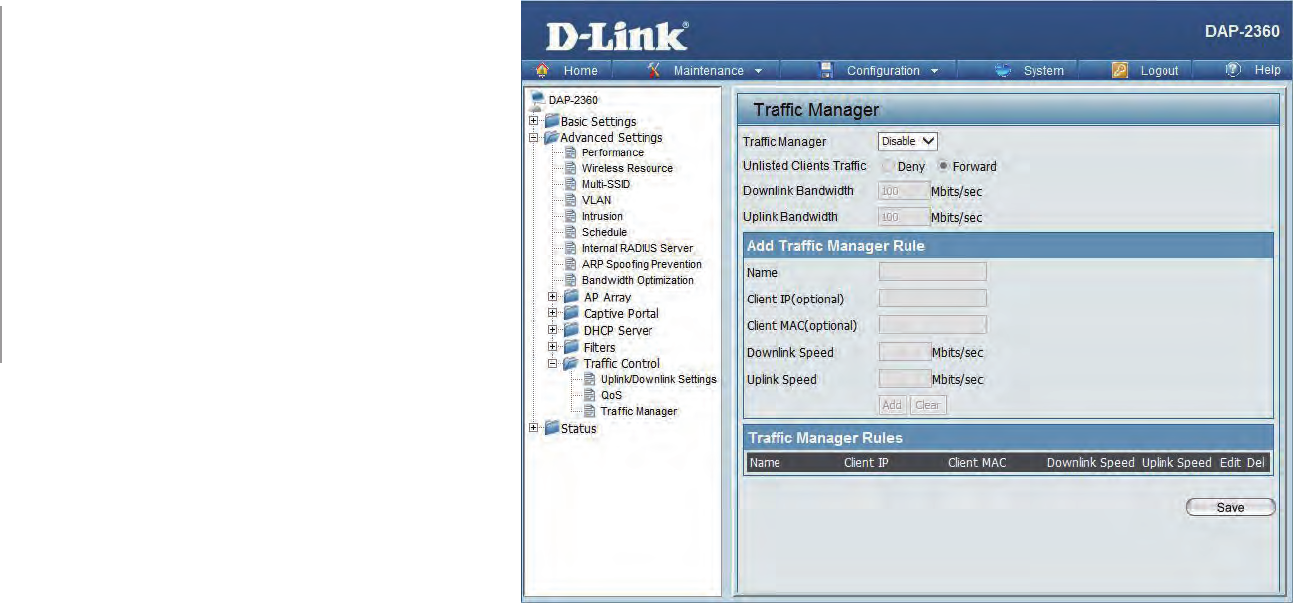The width and height of the screenshot is (1293, 603).
Task: Click the Configuration floppy disk icon
Action: 826,70
